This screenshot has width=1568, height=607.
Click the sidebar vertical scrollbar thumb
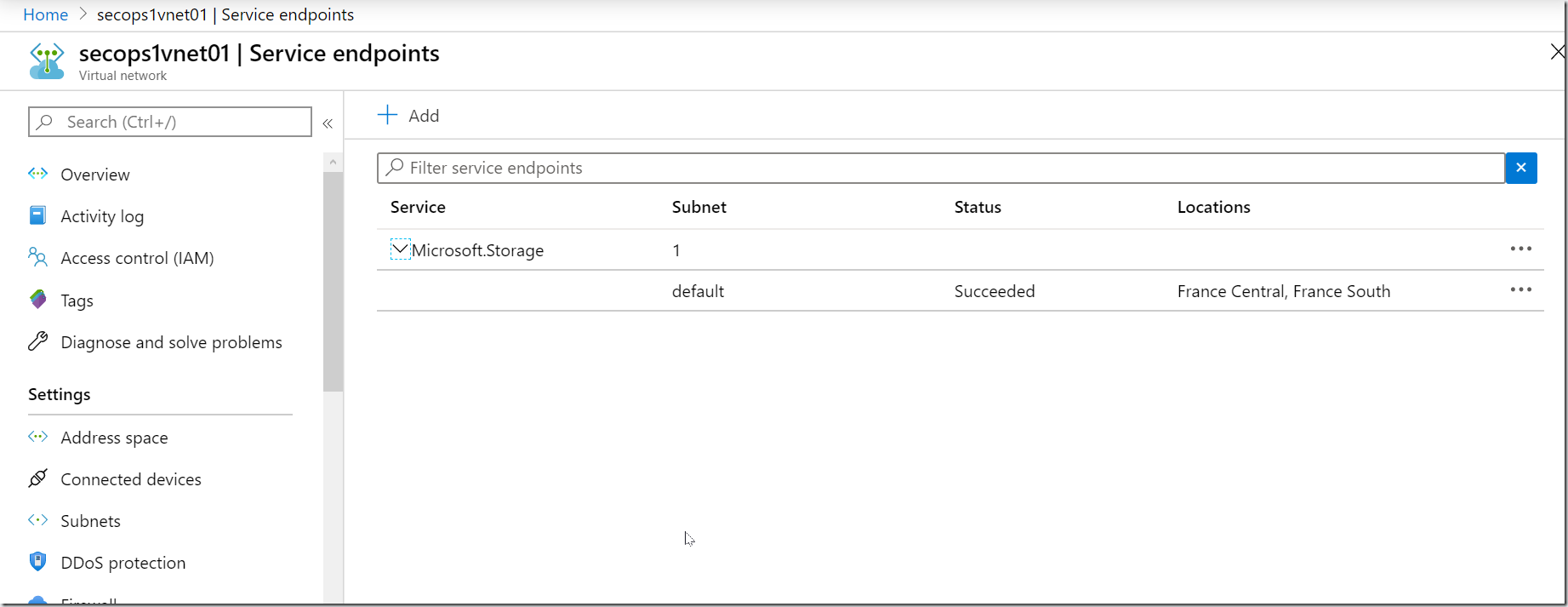point(333,281)
